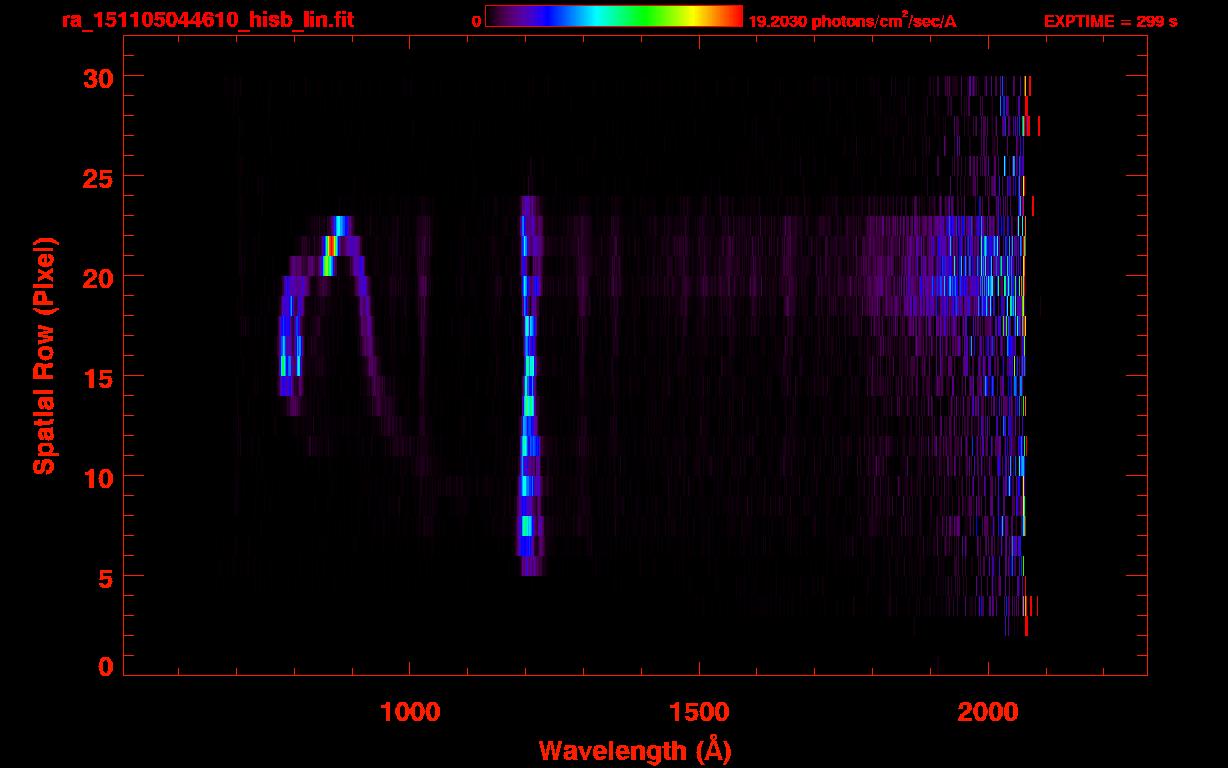Image resolution: width=1228 pixels, height=768 pixels.
Task: Click the y-axis tick label 0
Action: pos(104,666)
